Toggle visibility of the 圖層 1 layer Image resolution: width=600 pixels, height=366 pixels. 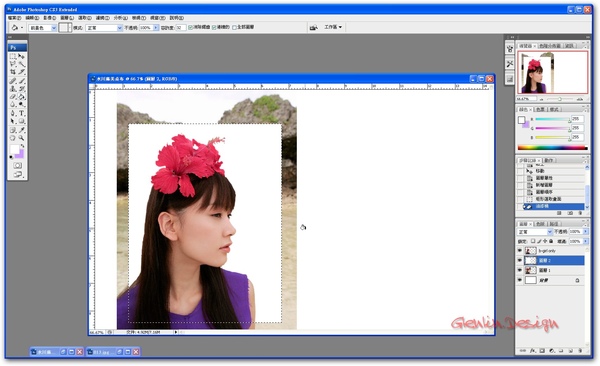click(x=520, y=270)
